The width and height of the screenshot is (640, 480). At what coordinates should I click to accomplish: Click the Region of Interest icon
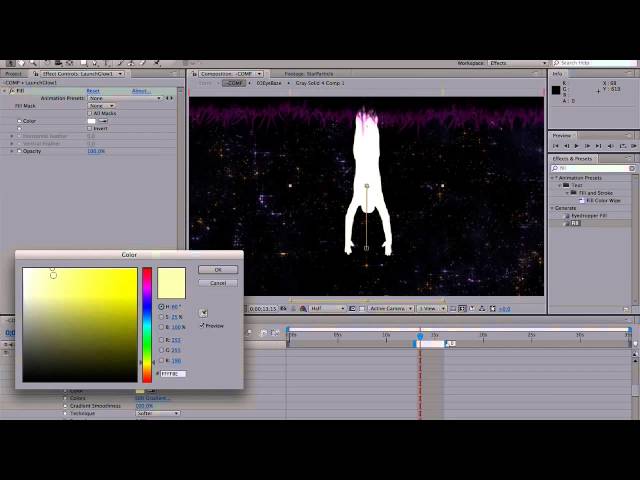pos(352,309)
